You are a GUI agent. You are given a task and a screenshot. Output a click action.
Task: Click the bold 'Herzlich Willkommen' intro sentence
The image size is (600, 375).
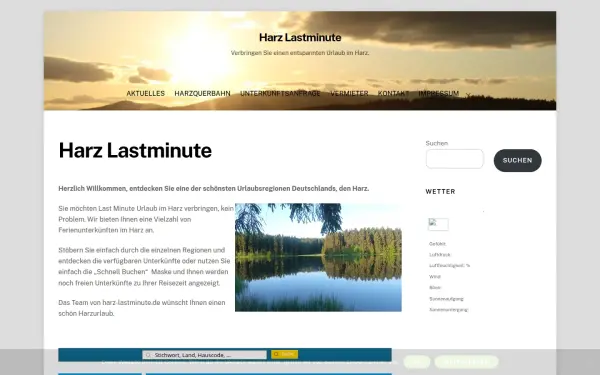click(x=214, y=189)
